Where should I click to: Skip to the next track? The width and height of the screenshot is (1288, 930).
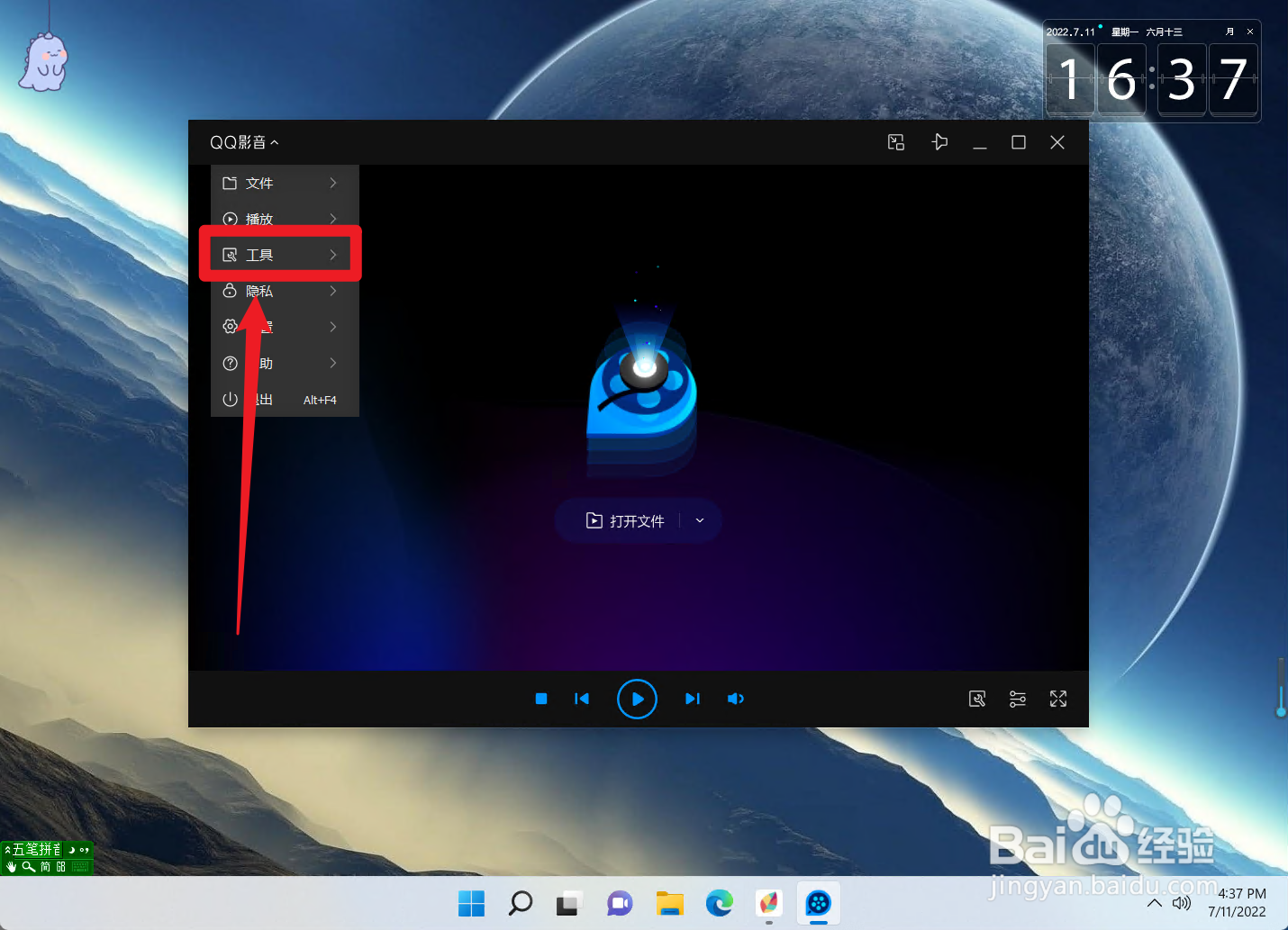coord(692,699)
